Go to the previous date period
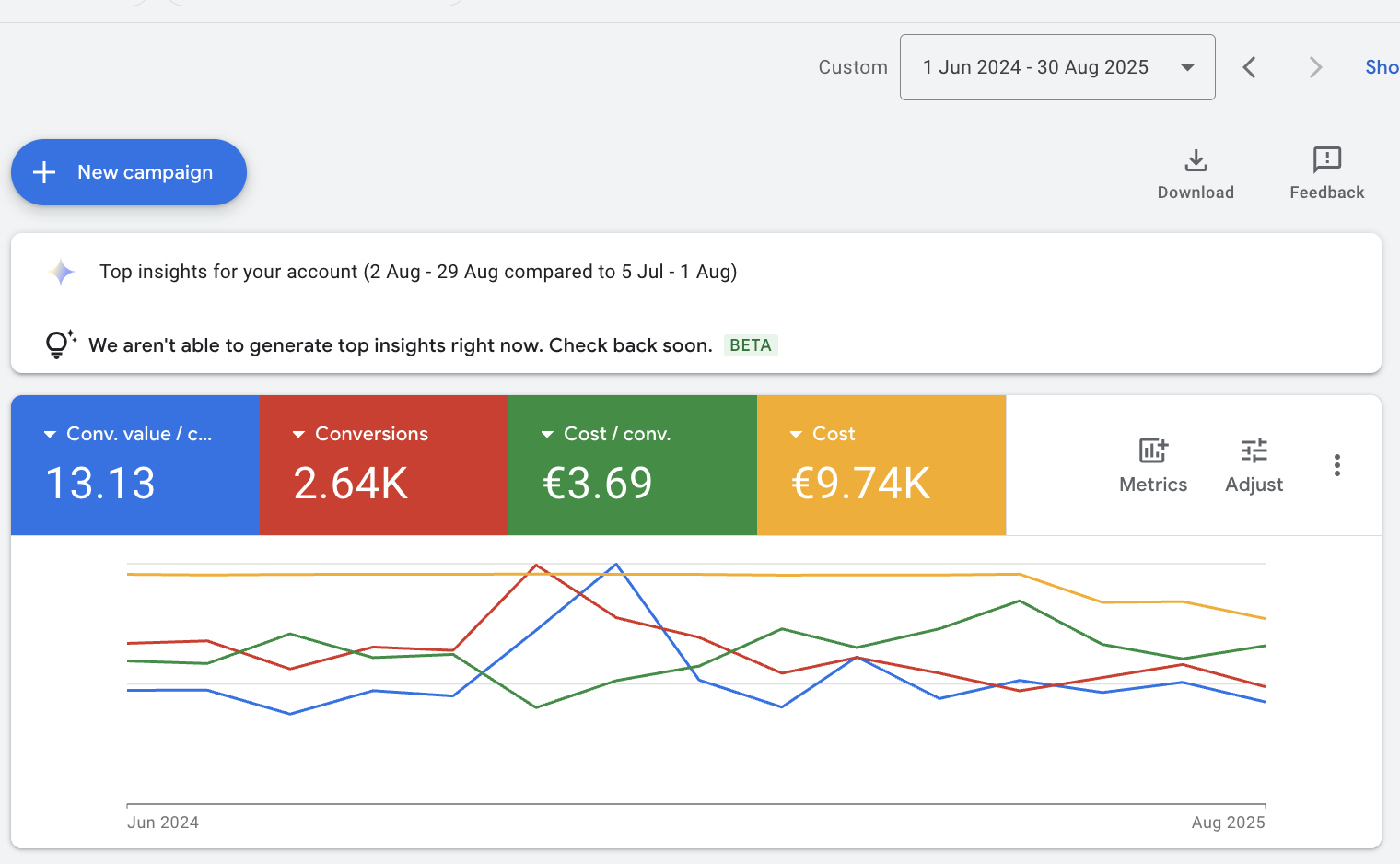 point(1250,67)
